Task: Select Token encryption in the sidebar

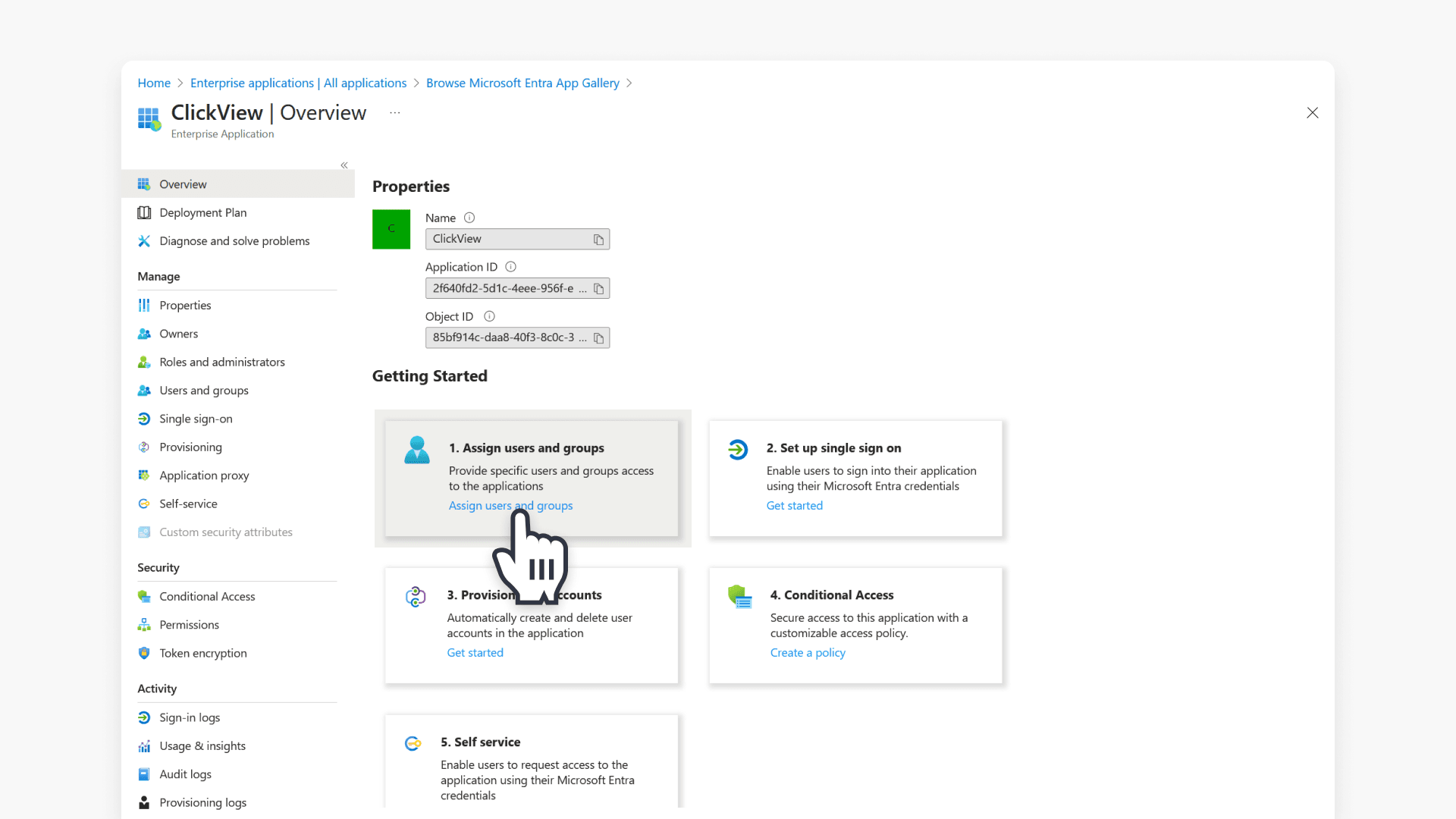Action: tap(202, 653)
